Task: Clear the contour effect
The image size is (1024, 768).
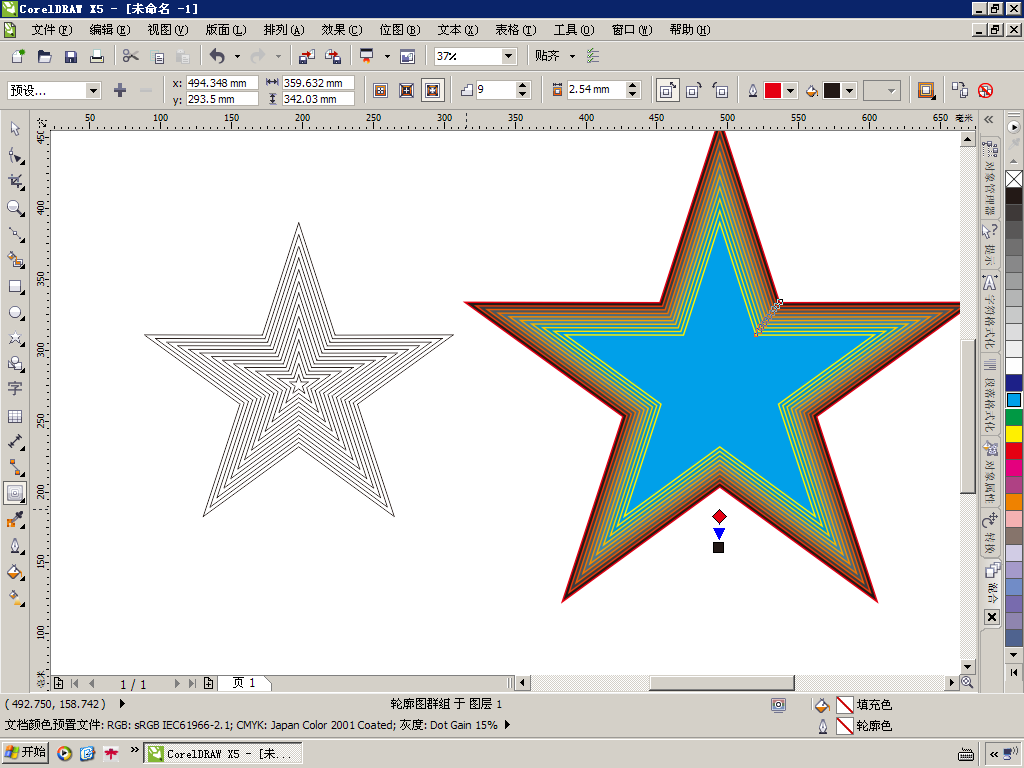Action: [985, 90]
